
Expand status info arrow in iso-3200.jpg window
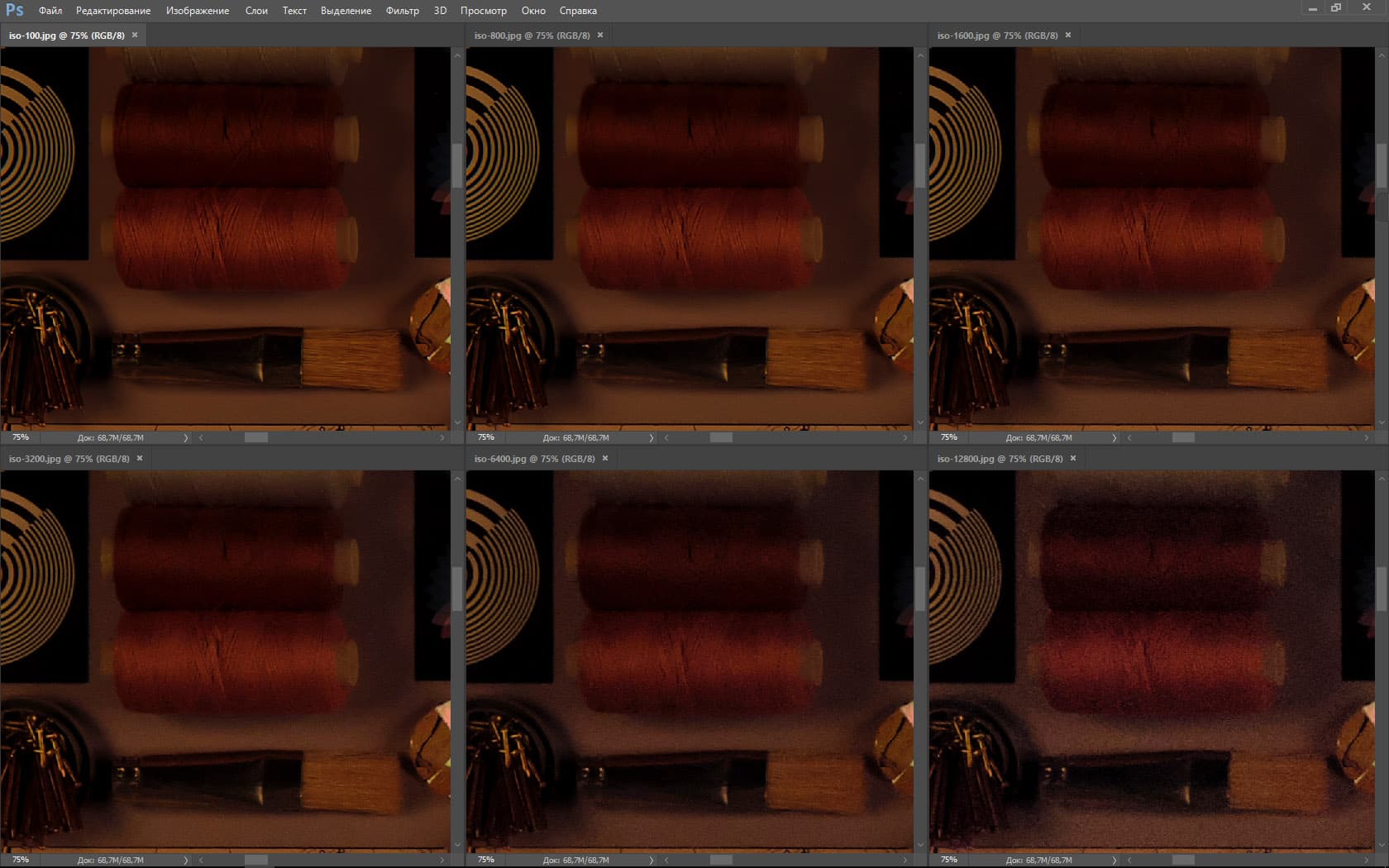tap(186, 860)
